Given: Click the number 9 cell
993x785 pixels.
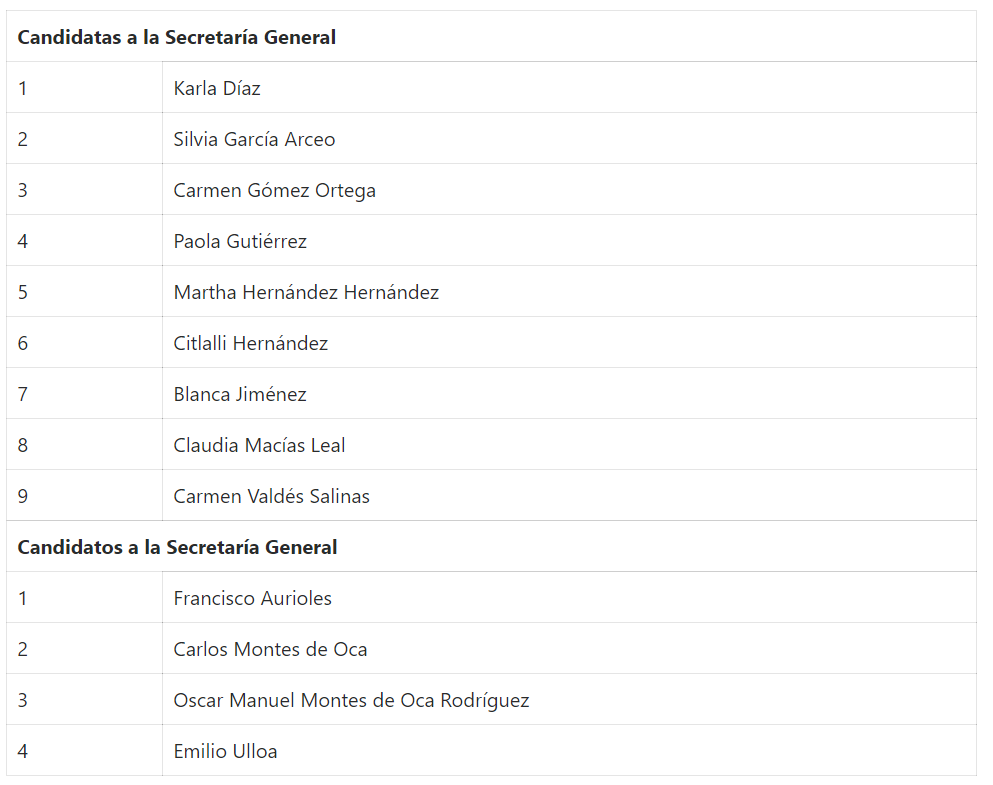Looking at the screenshot, I should coord(23,497).
